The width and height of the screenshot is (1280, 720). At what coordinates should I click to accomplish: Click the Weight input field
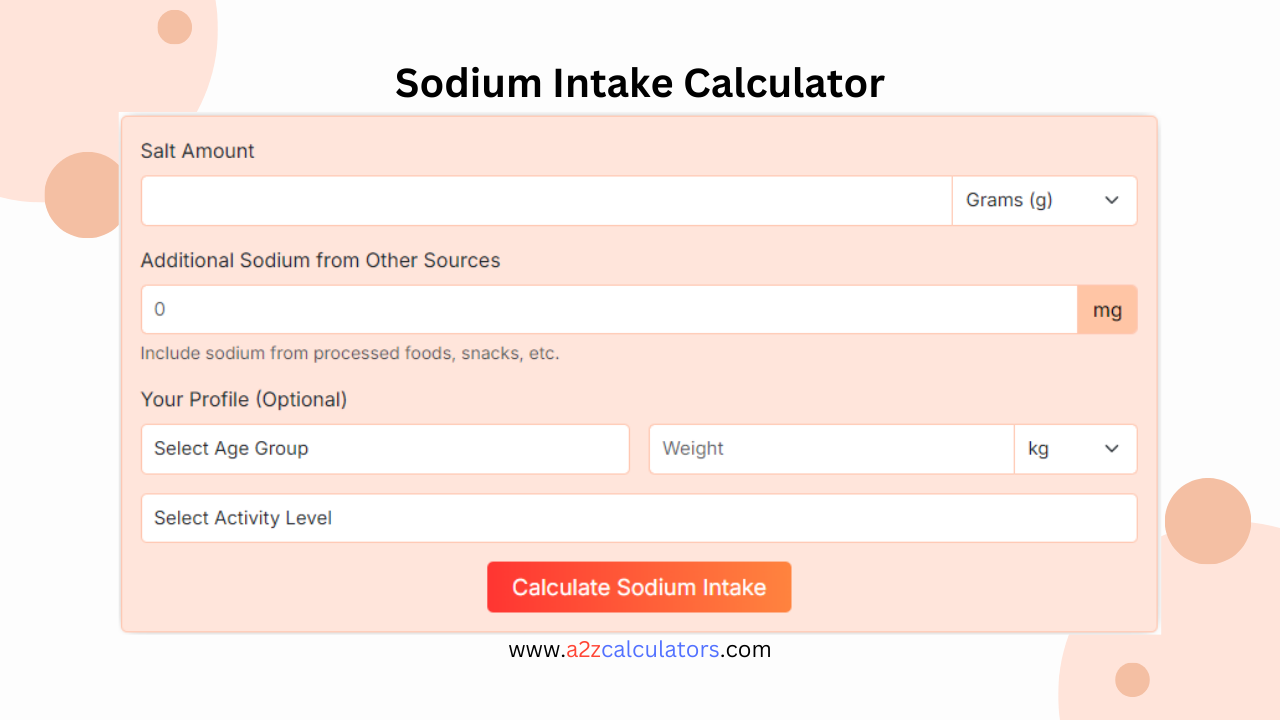pyautogui.click(x=830, y=449)
